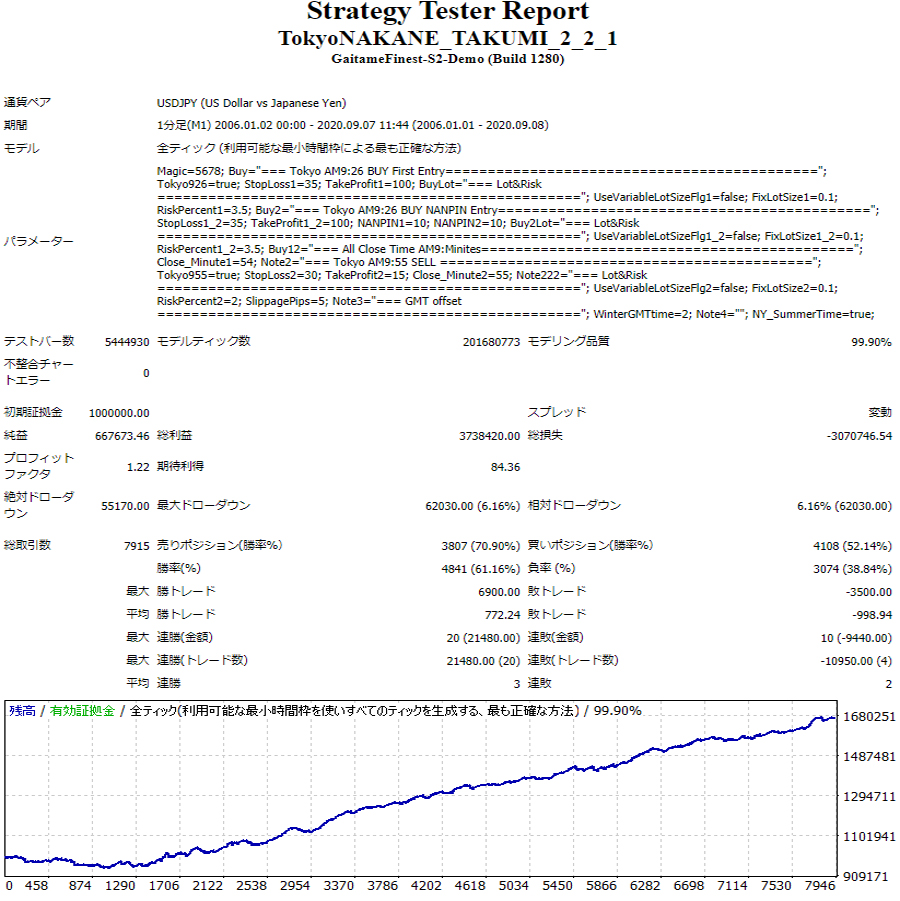The width and height of the screenshot is (900, 901).
Task: Click the 純益 value 667673.46
Action: (122, 436)
